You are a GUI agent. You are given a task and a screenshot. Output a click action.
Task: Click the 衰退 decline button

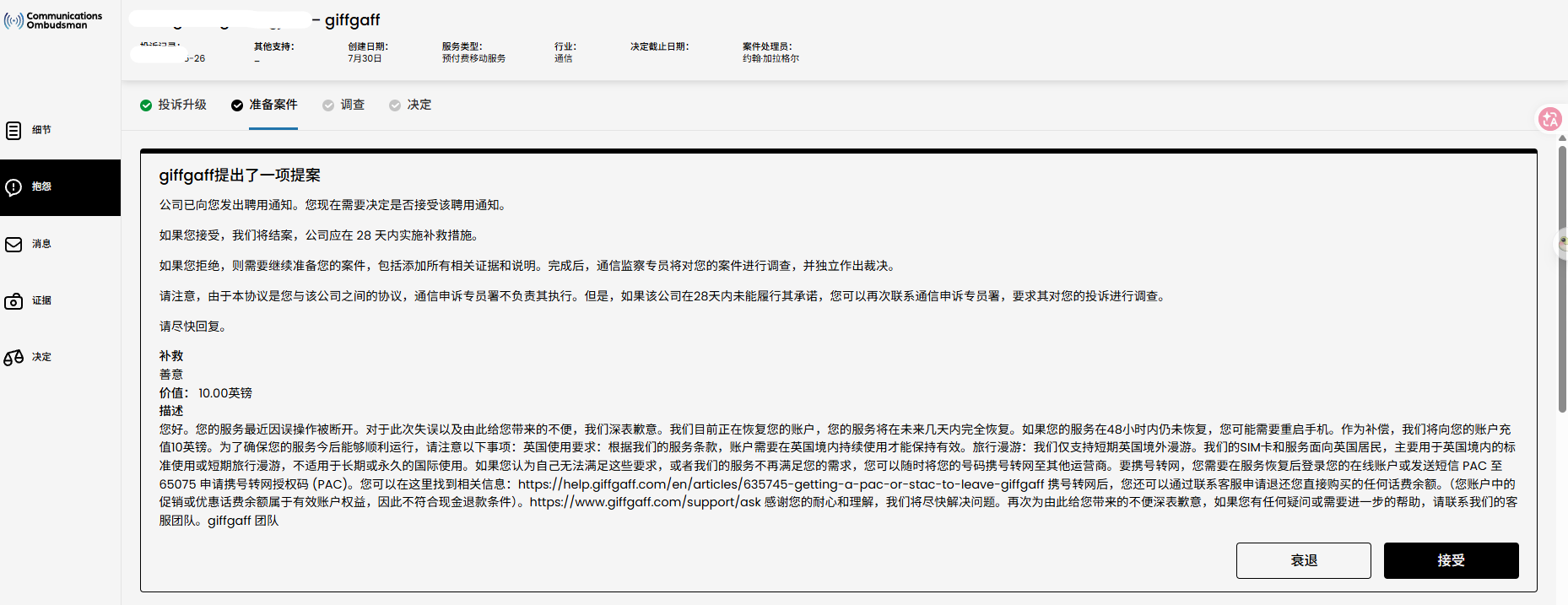point(1304,560)
